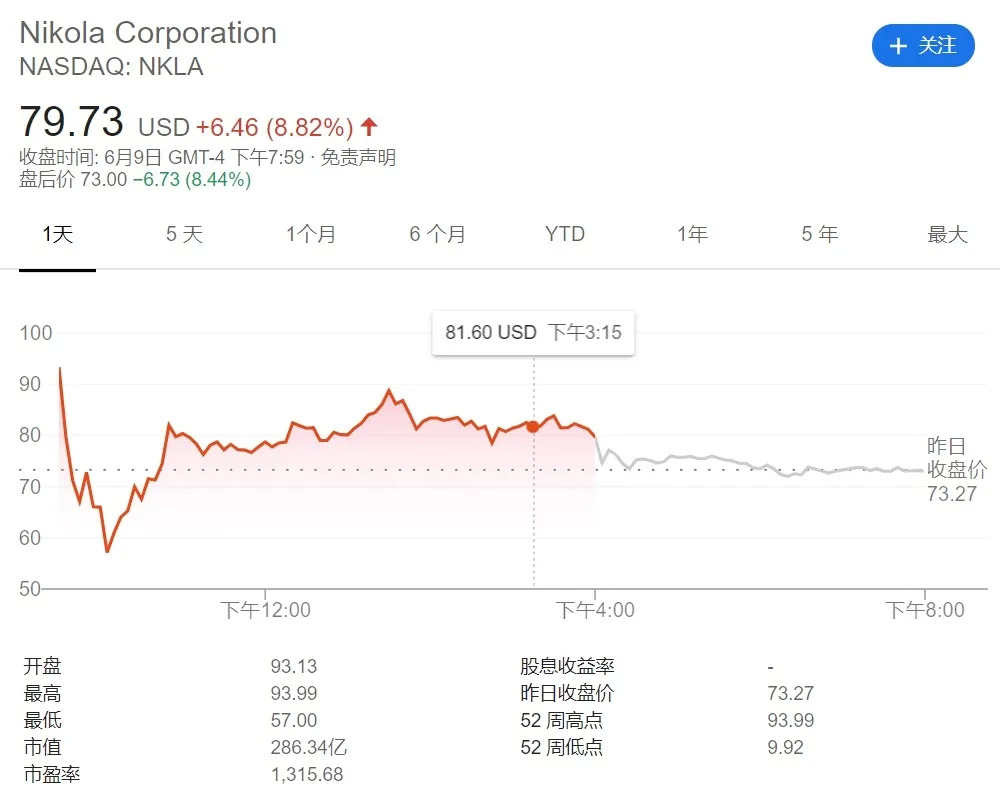
Task: Click the 市值 286.34亿 value
Action: coord(308,747)
